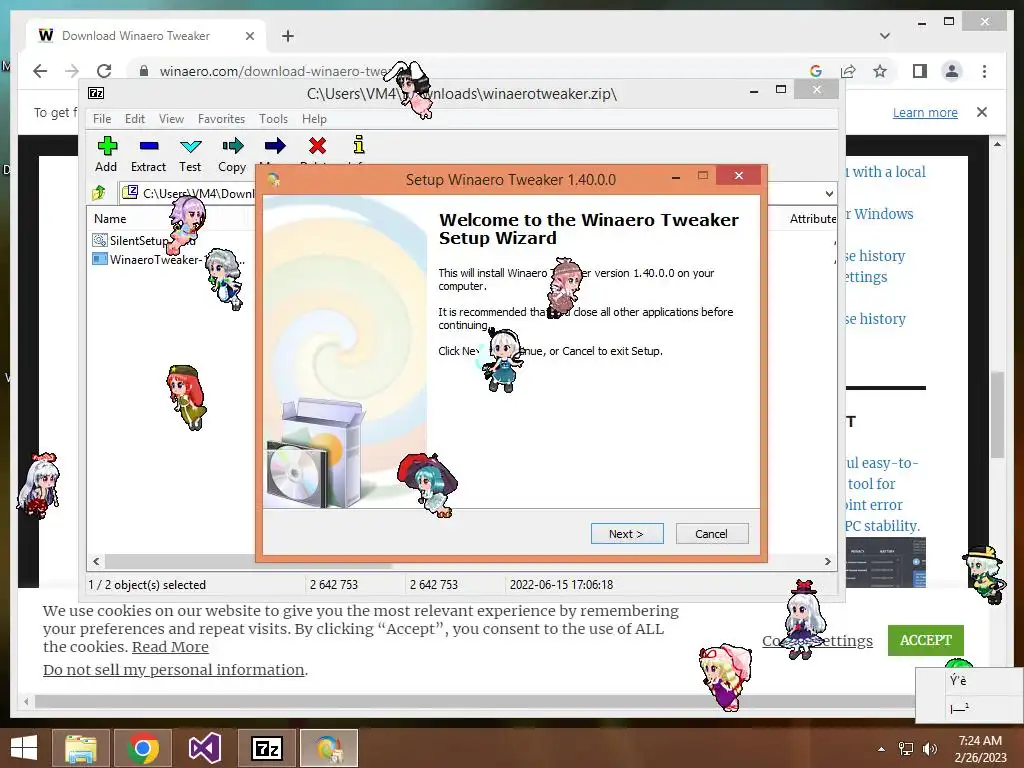Click Chrome back arrow
This screenshot has width=1024, height=768.
[40, 71]
